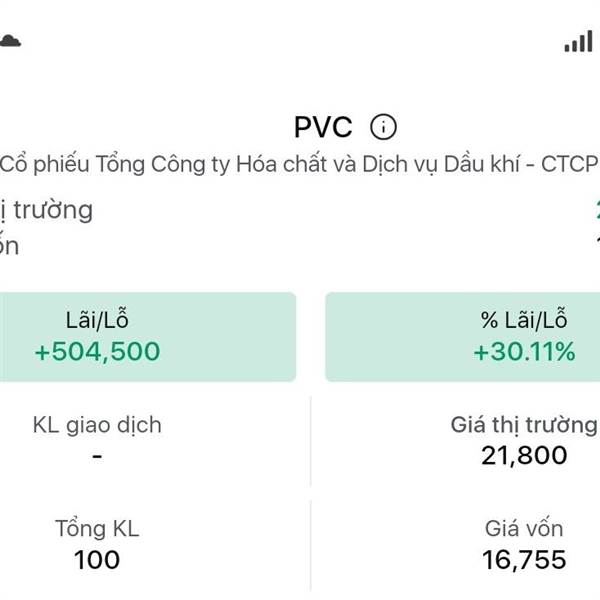Tap the company name description line
The height and width of the screenshot is (600, 600).
click(298, 164)
